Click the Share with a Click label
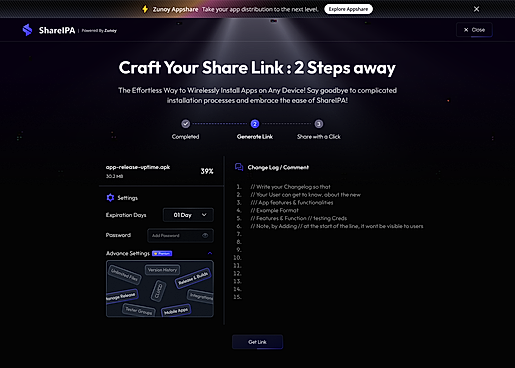Viewport: 515px width, 368px height. coord(319,137)
